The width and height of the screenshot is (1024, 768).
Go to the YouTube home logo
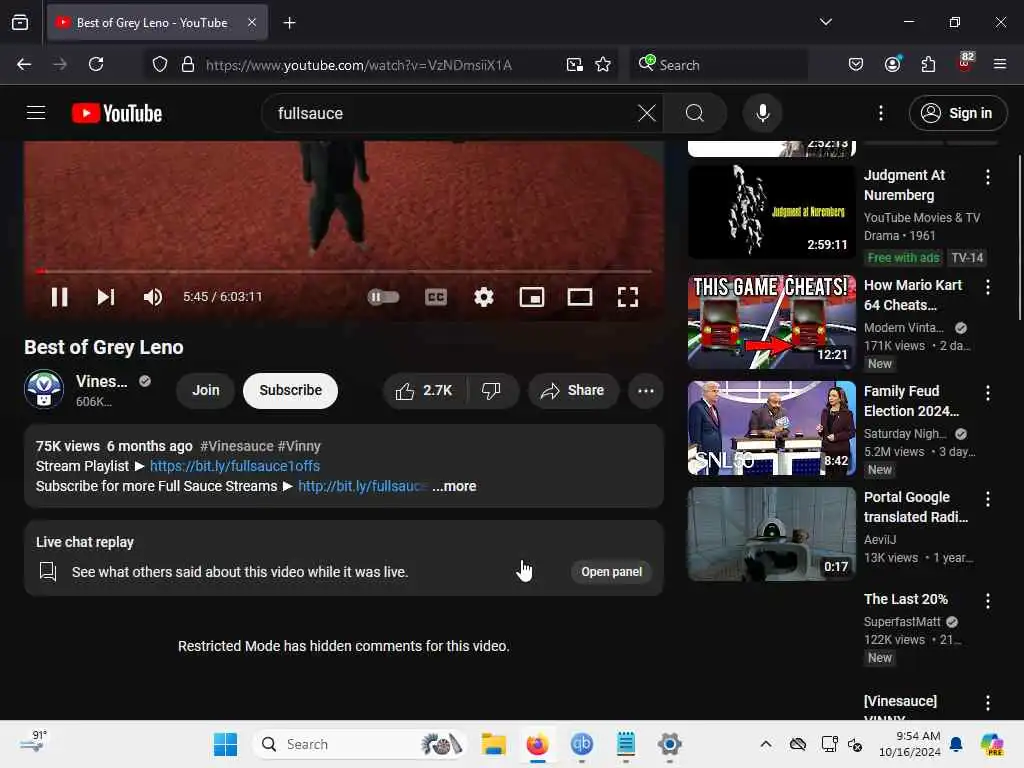[x=117, y=113]
